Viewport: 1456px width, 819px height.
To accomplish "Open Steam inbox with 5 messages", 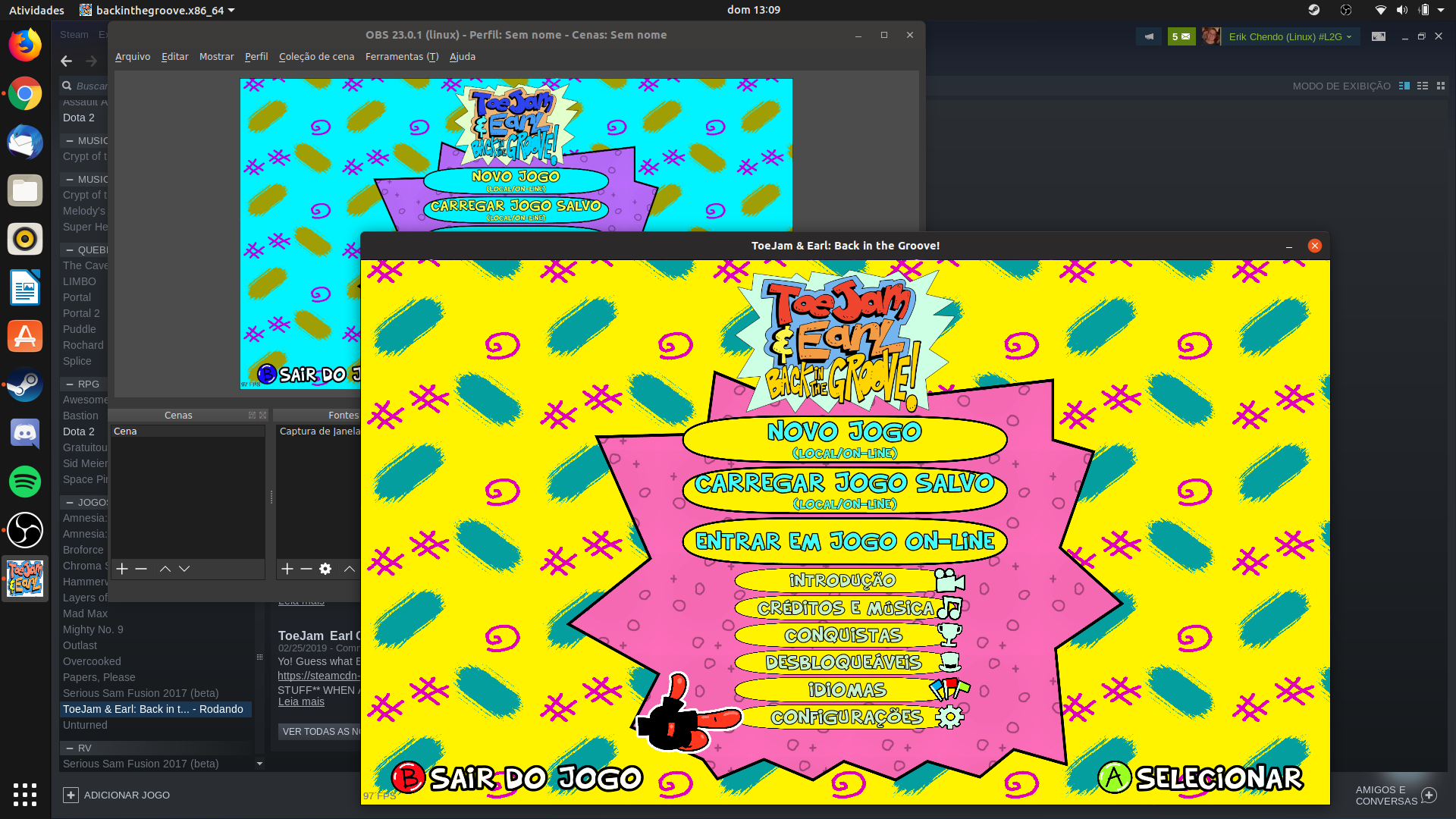I will [1181, 36].
